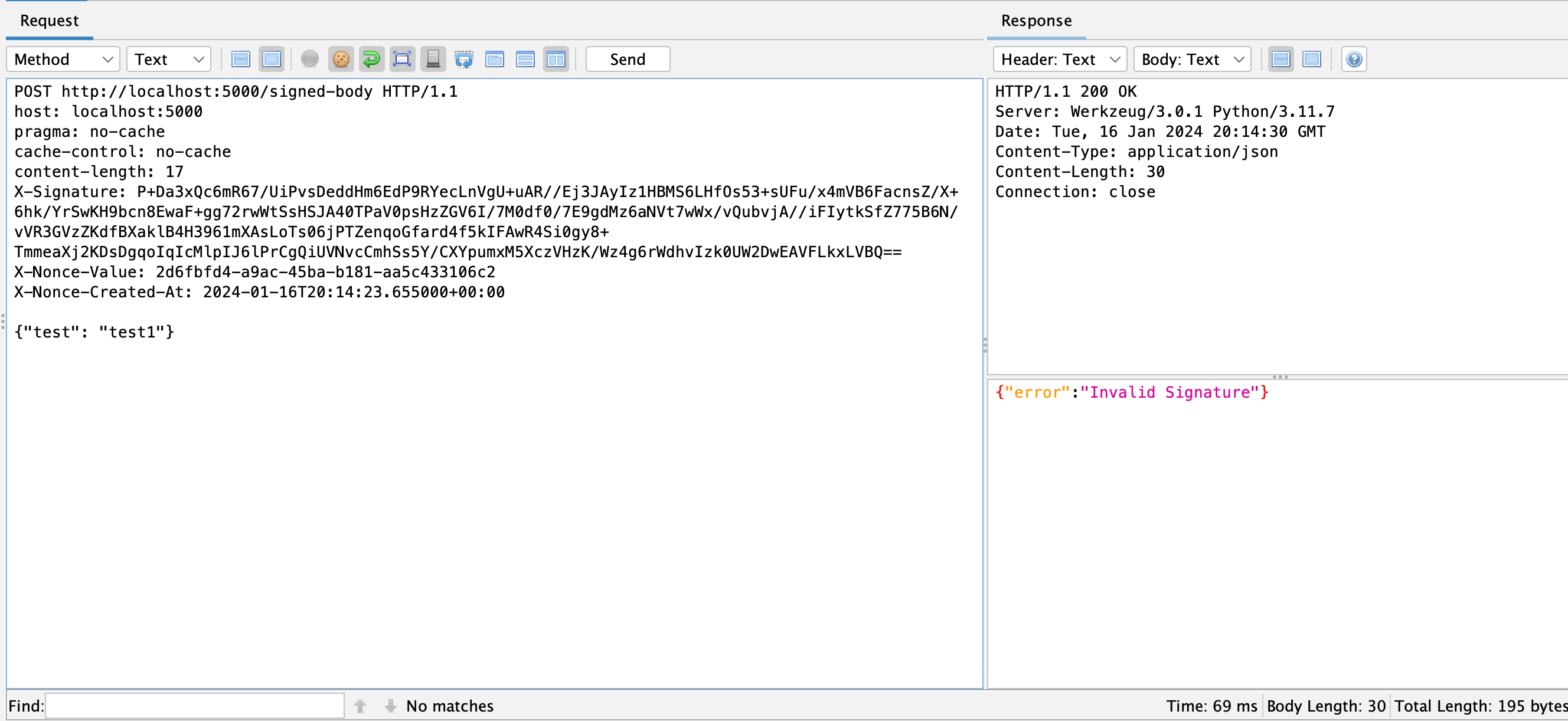Click the Find input field
The height and width of the screenshot is (721, 1568).
[x=195, y=706]
